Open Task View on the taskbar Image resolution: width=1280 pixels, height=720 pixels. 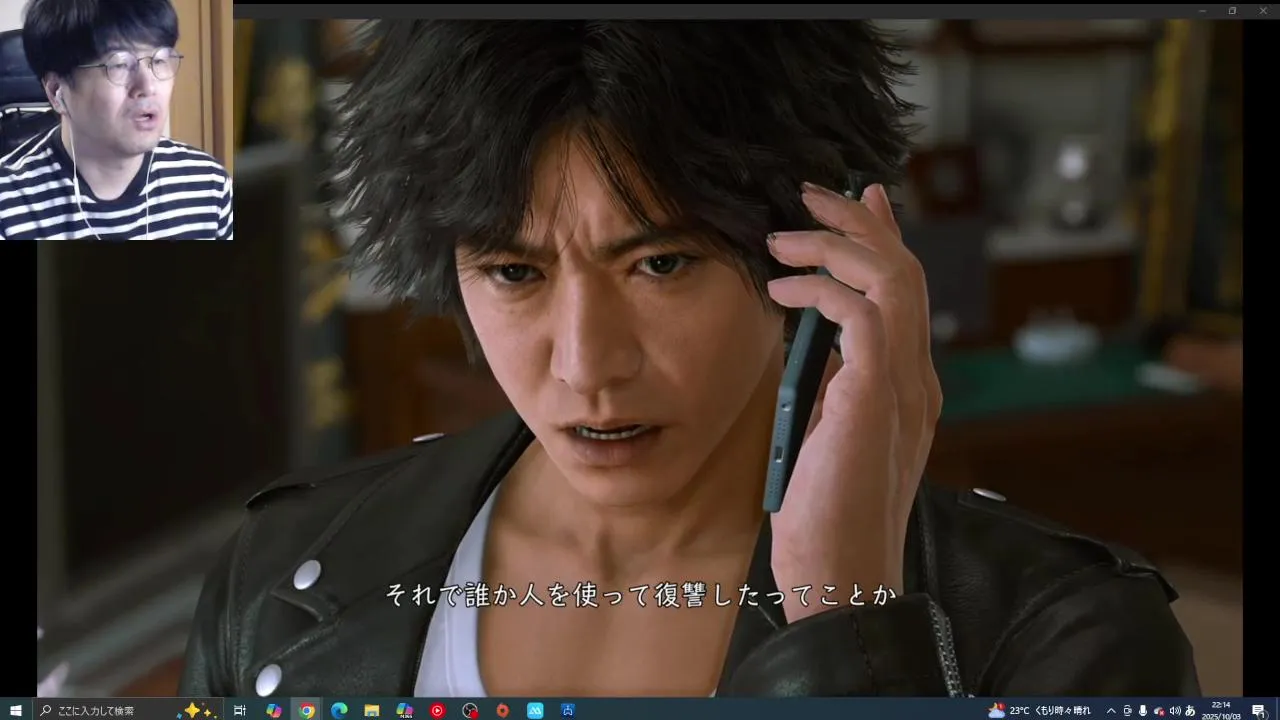point(240,710)
